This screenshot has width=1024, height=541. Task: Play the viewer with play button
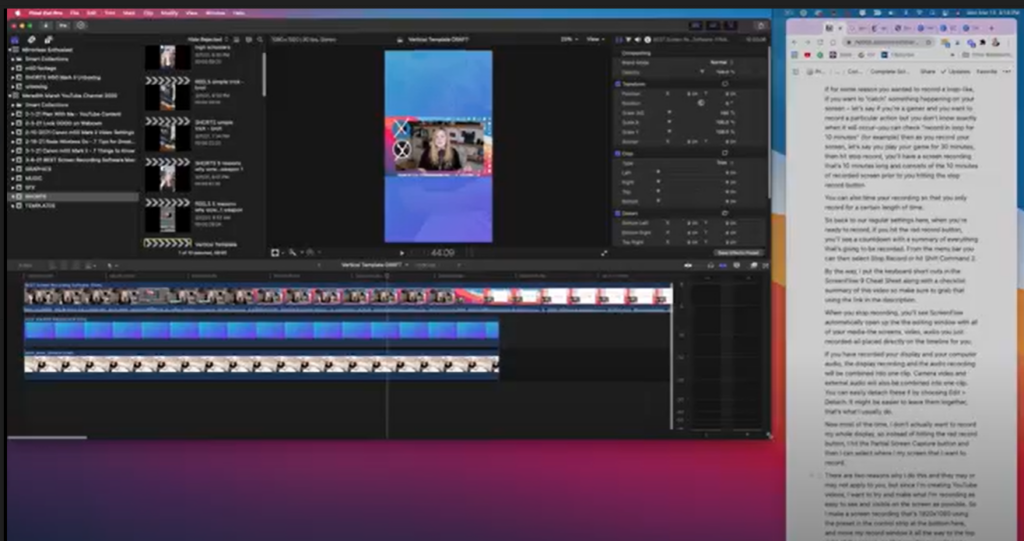[402, 253]
